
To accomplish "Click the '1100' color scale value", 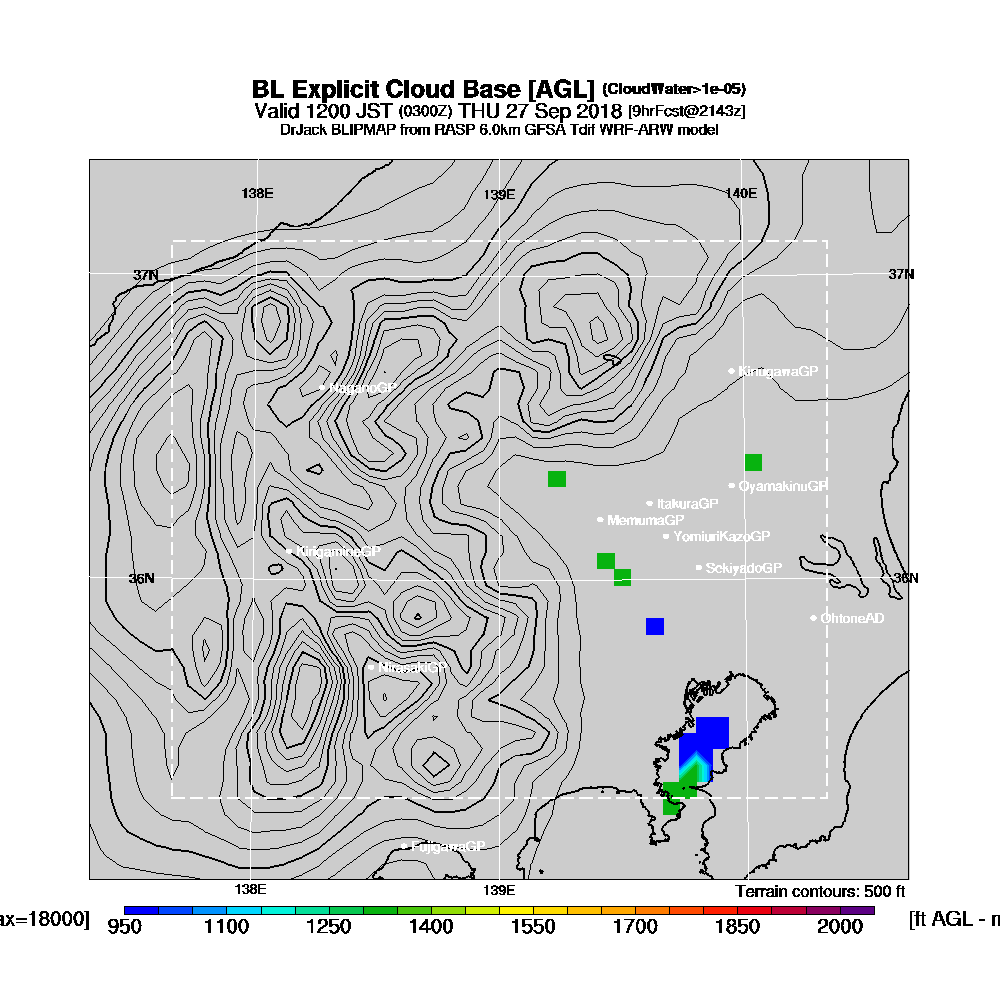I will [x=226, y=927].
